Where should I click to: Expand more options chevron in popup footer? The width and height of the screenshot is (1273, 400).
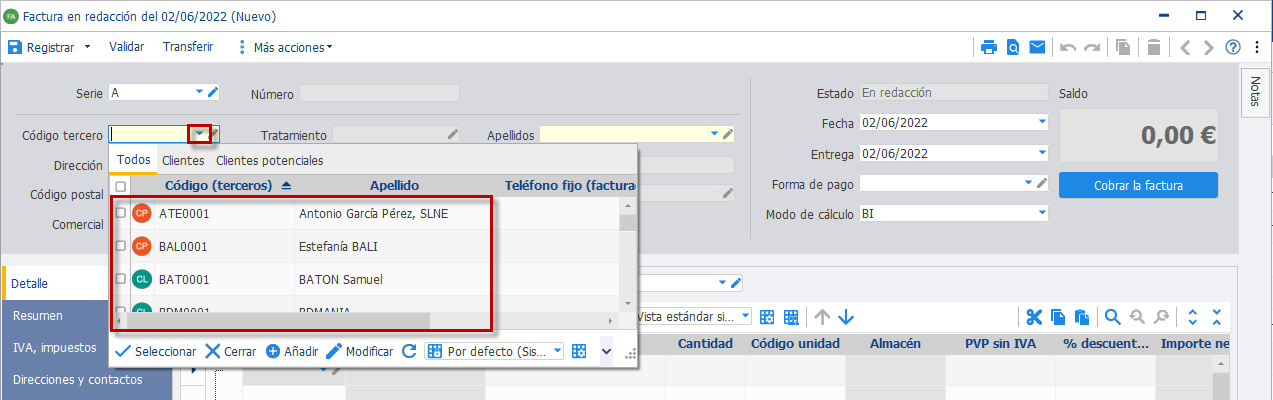pos(606,351)
